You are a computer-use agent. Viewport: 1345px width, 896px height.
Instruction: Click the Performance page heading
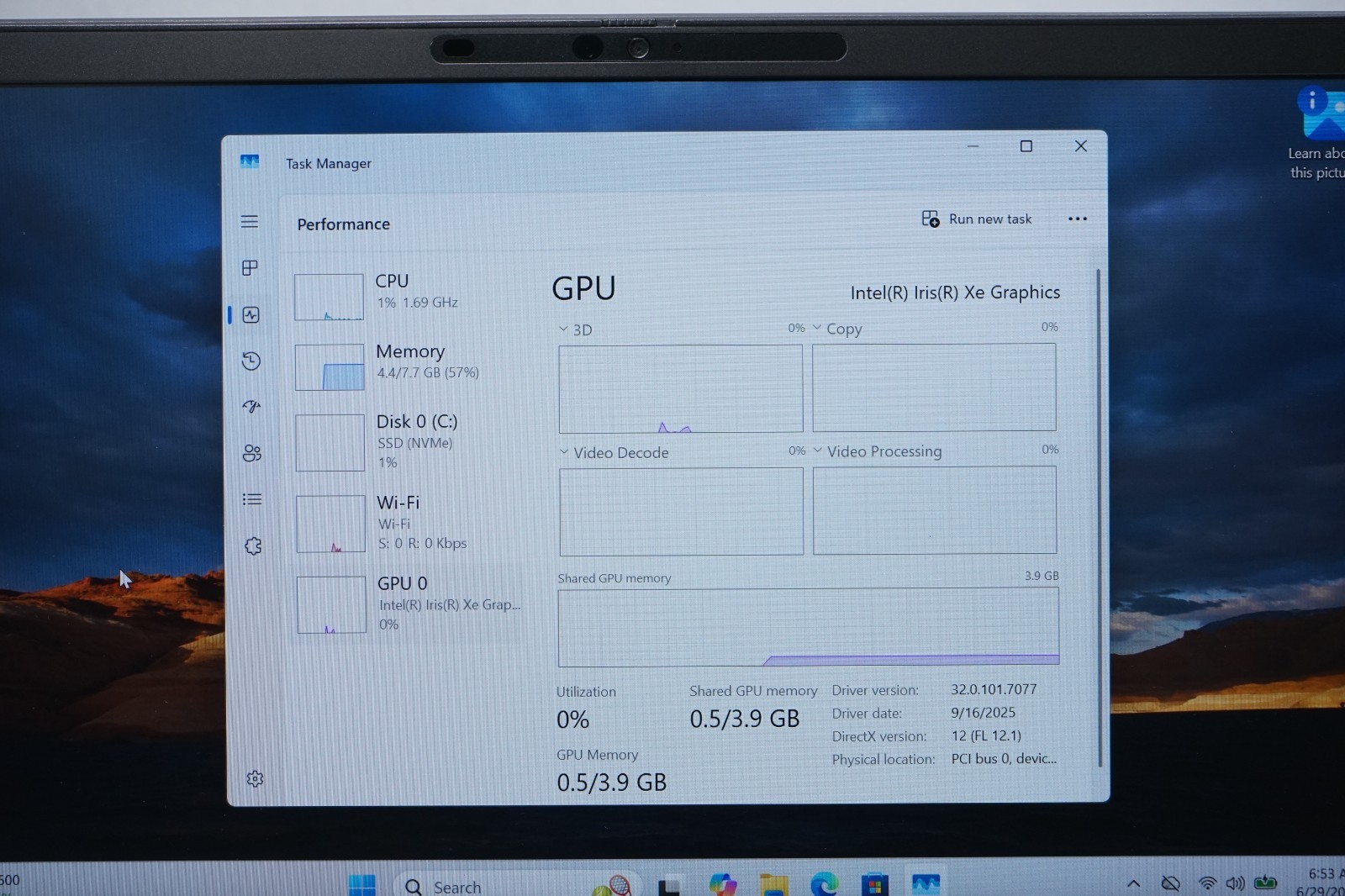(x=344, y=224)
